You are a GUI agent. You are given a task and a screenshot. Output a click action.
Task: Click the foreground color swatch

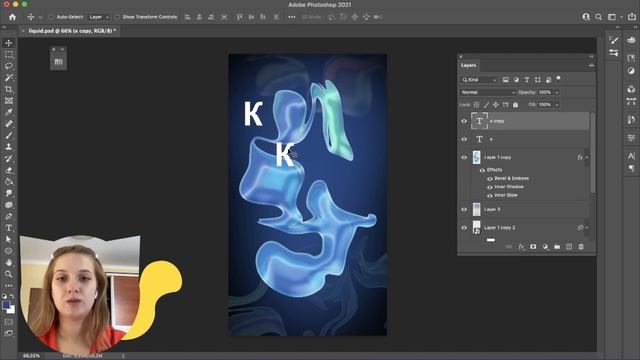click(6, 305)
